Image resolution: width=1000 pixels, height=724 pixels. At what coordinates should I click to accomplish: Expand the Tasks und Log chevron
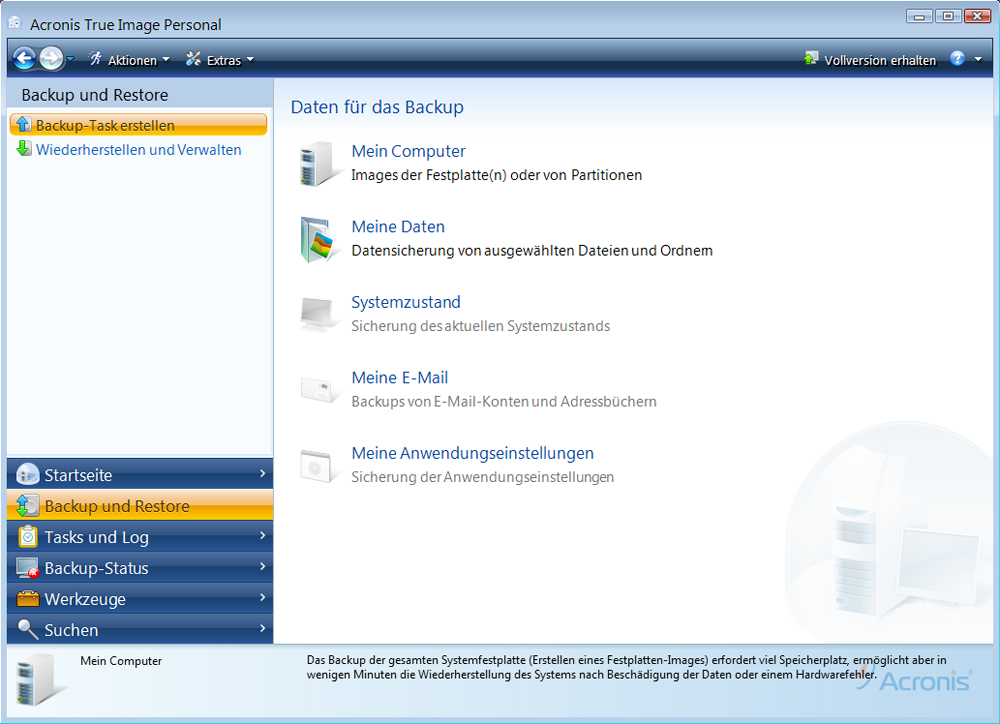tap(262, 536)
